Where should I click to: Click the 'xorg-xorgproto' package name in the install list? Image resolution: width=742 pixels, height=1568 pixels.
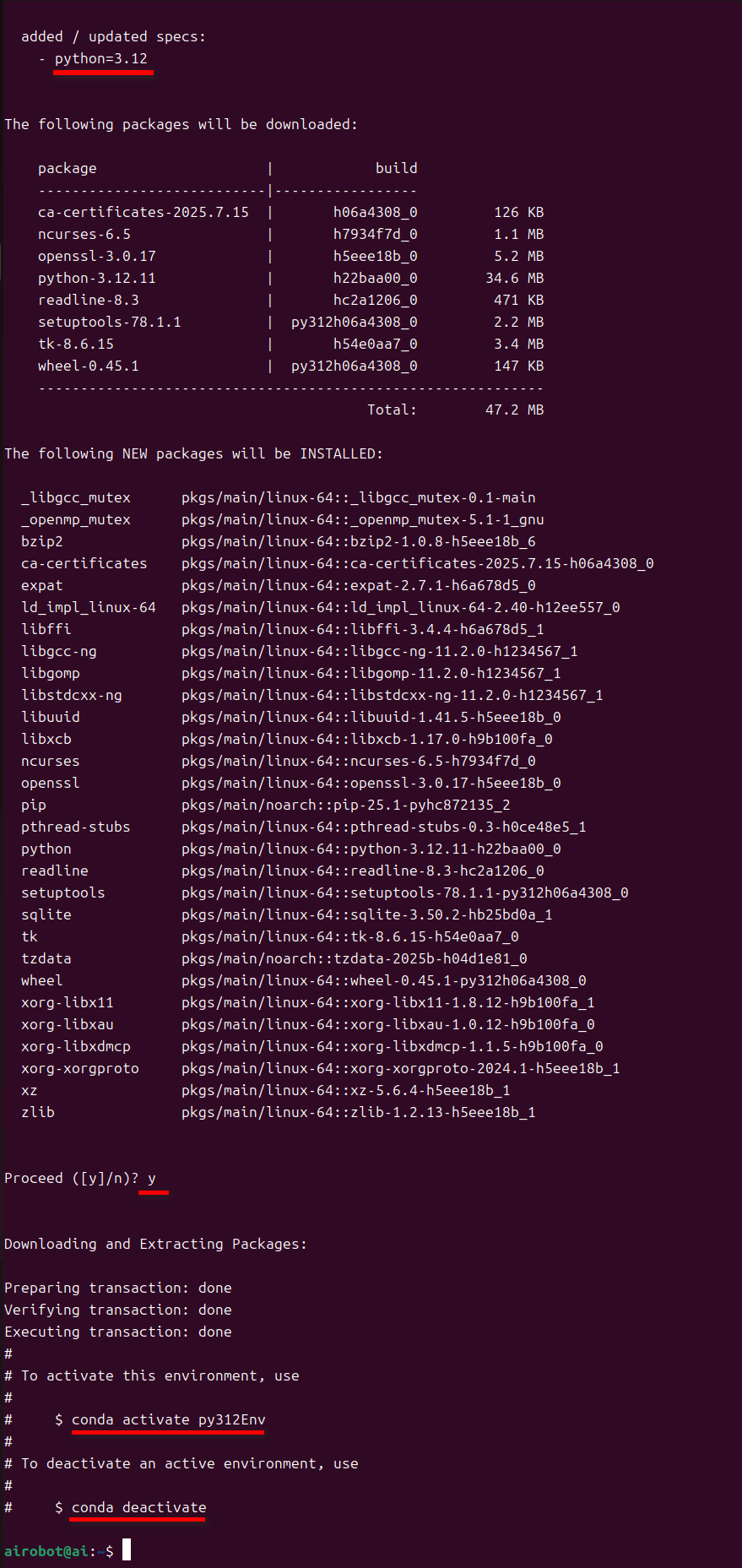pos(80,1068)
